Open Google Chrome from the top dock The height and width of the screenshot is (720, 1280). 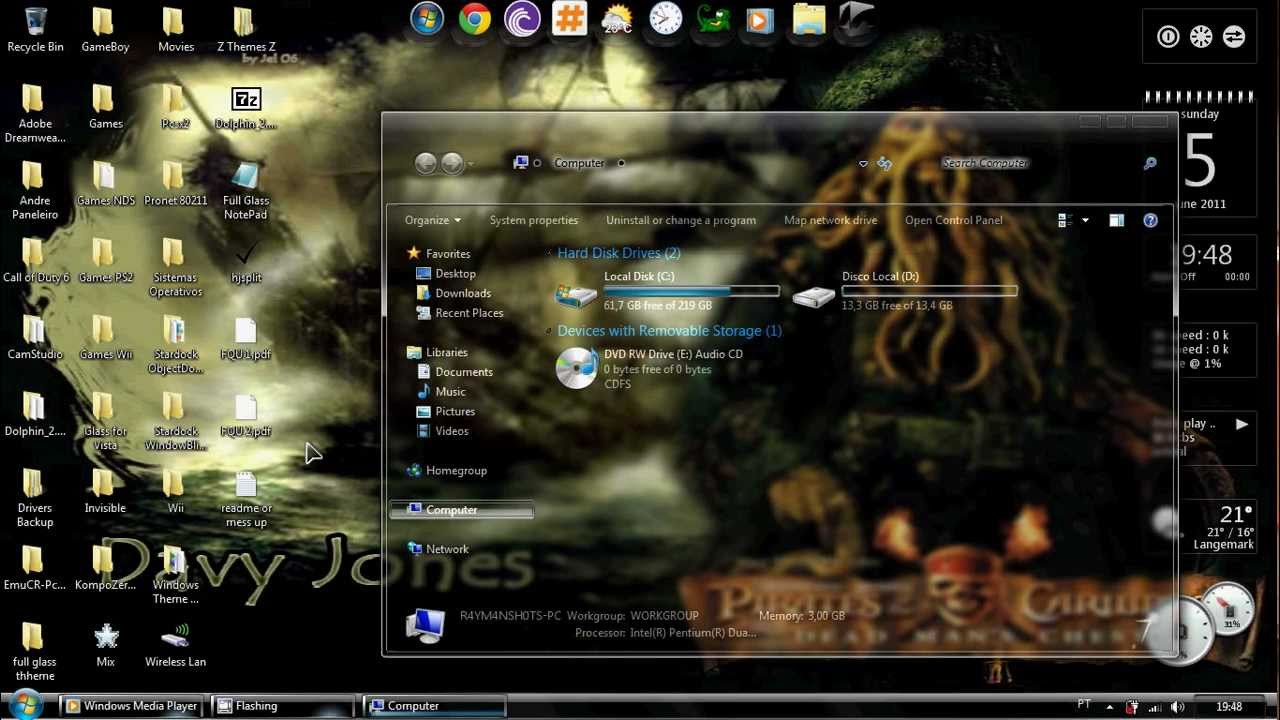475,19
